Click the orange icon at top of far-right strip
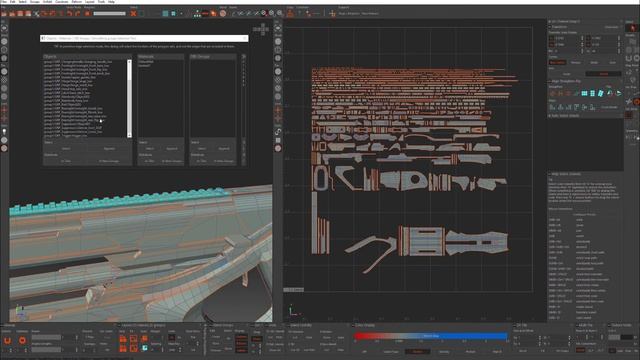640x360 pixels. [x=632, y=28]
